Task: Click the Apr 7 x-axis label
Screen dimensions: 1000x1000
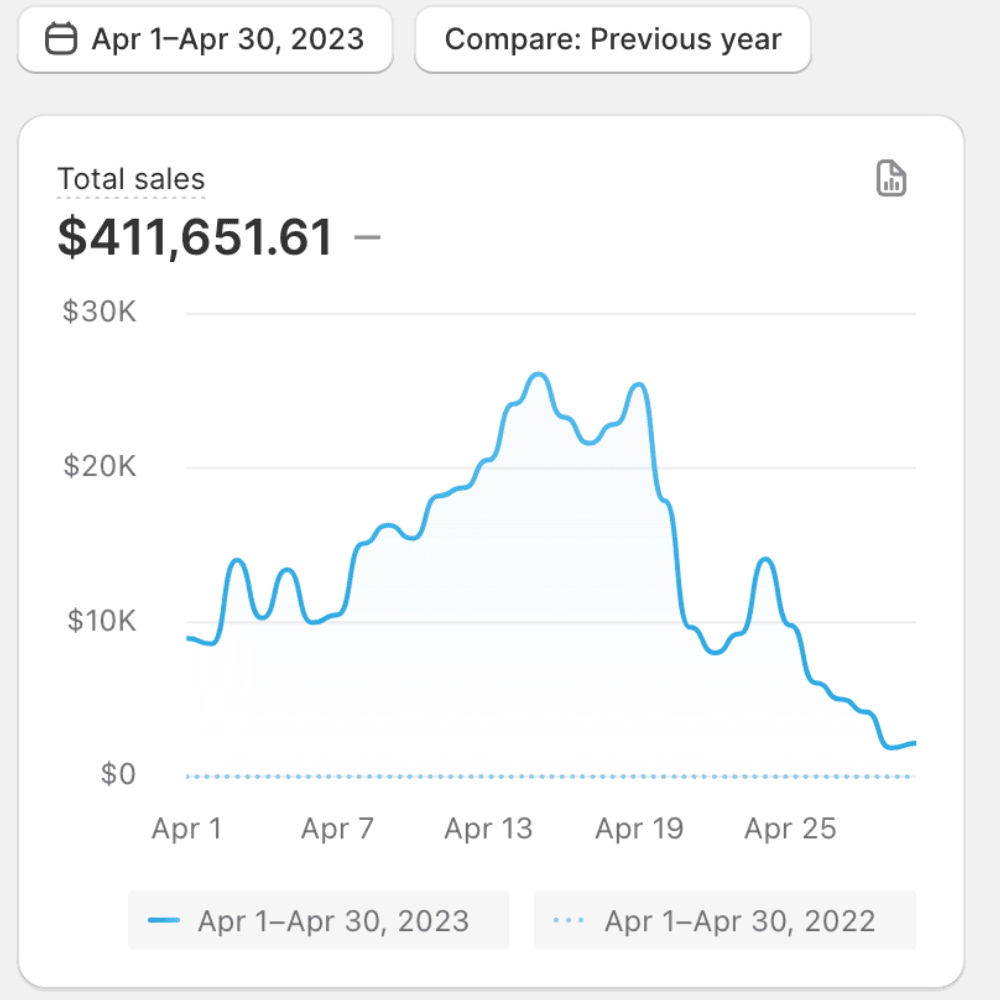Action: (337, 828)
